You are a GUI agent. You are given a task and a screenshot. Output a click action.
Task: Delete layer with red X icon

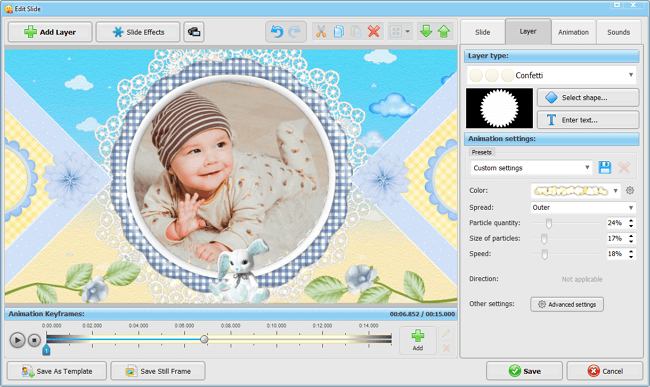(x=374, y=31)
